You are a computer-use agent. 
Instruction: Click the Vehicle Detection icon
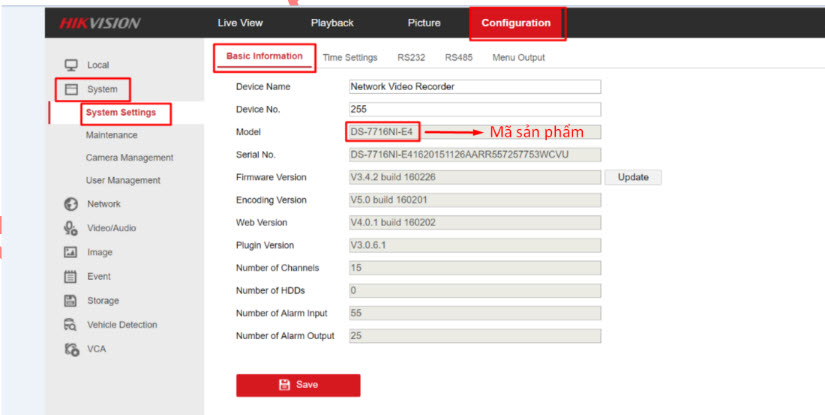tap(71, 325)
